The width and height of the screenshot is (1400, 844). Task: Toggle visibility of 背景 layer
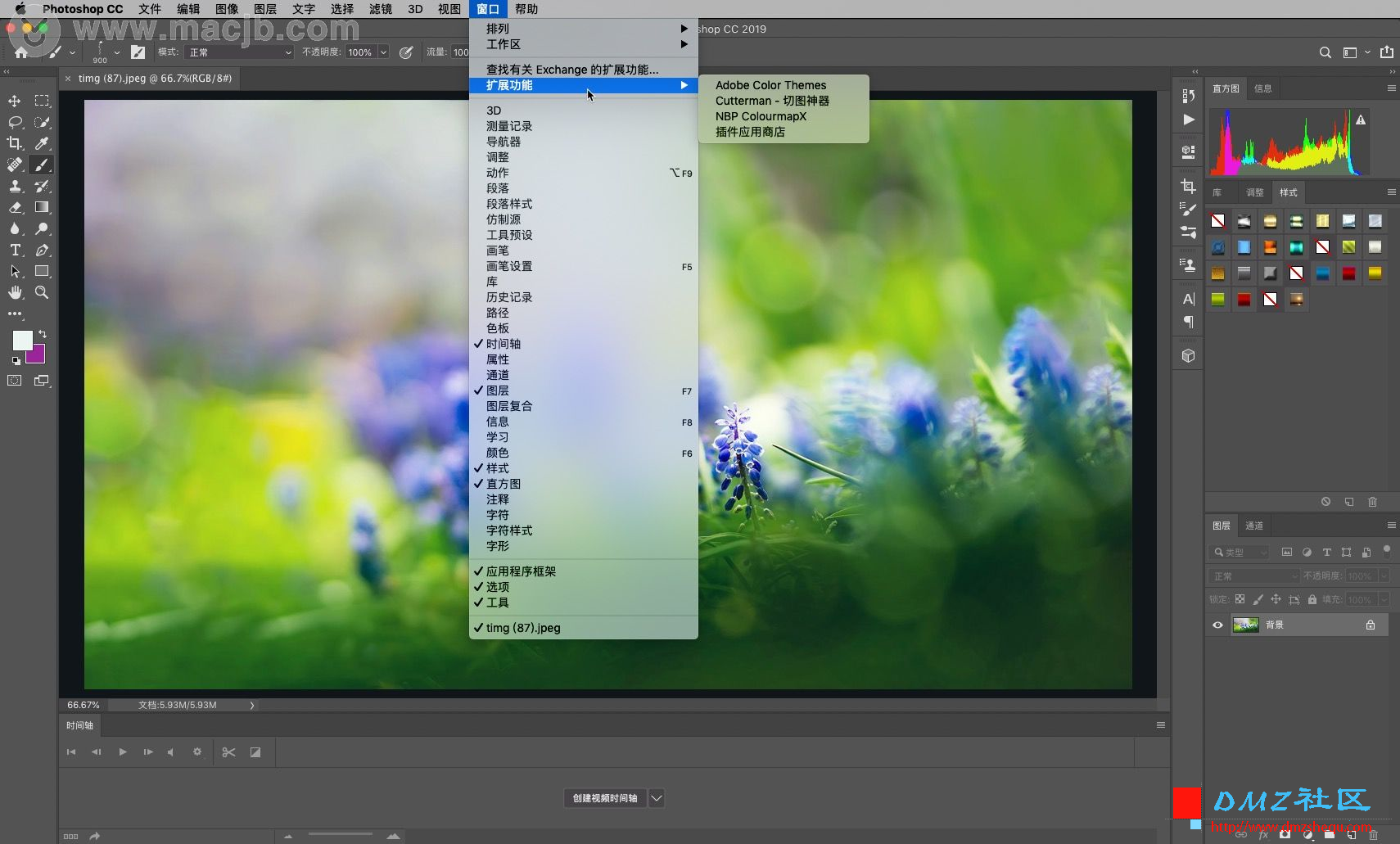click(1217, 625)
